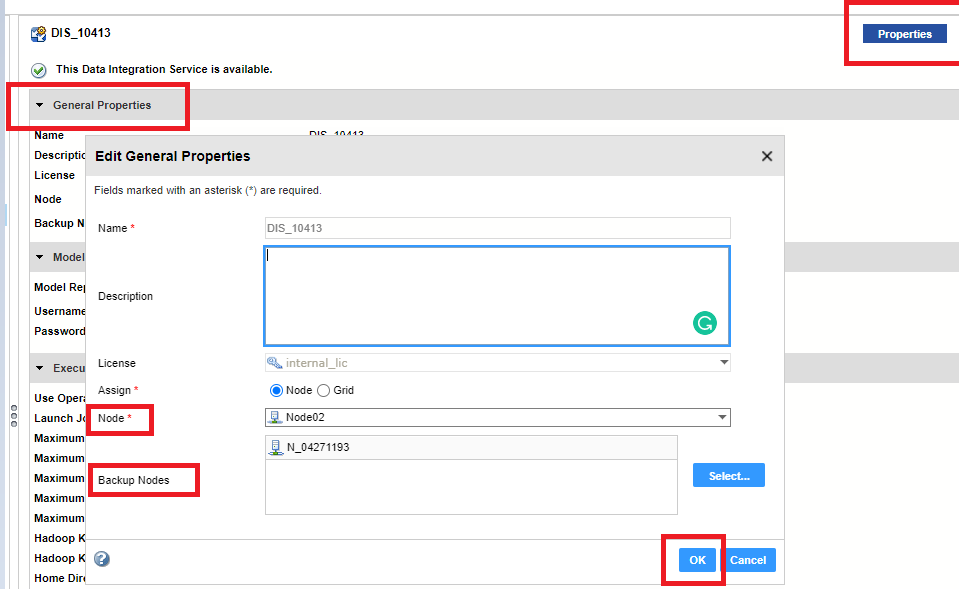
Task: Collapse the Execution section triangle
Action: tap(40, 368)
